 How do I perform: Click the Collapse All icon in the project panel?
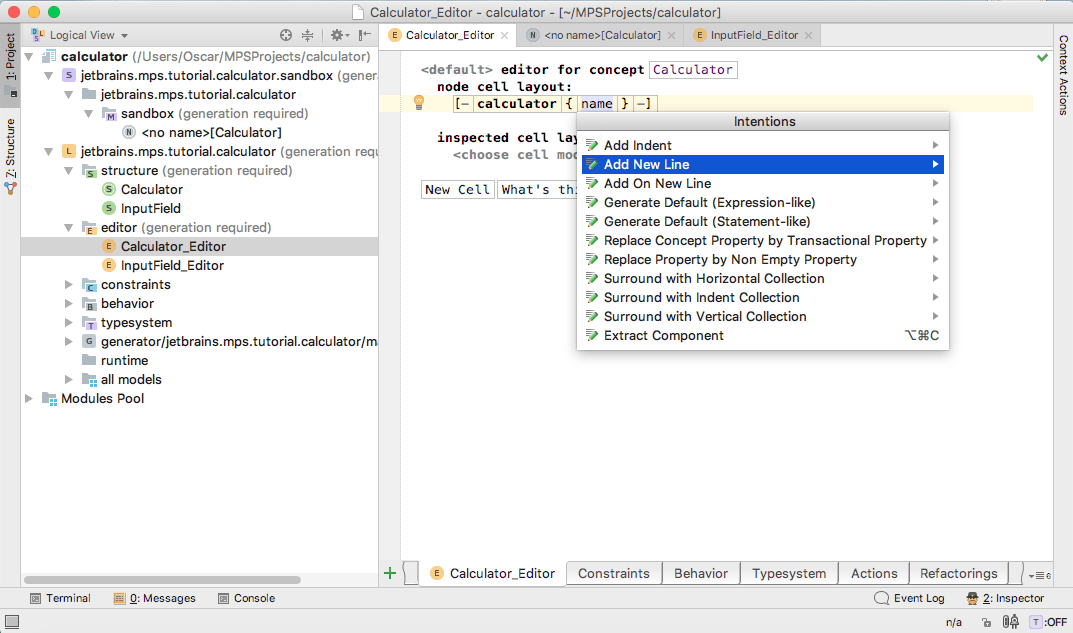[x=307, y=35]
